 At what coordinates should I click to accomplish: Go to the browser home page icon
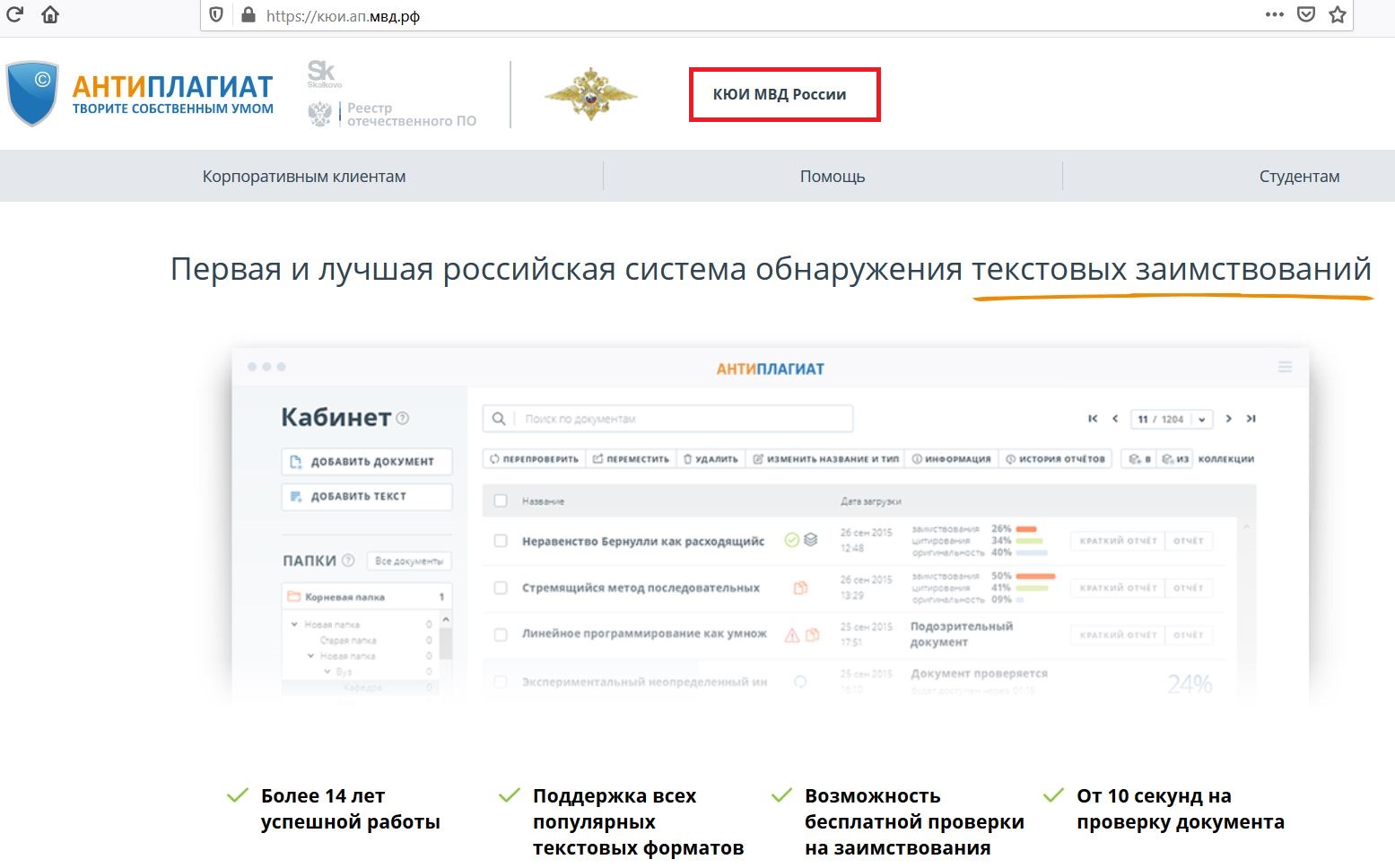50,14
